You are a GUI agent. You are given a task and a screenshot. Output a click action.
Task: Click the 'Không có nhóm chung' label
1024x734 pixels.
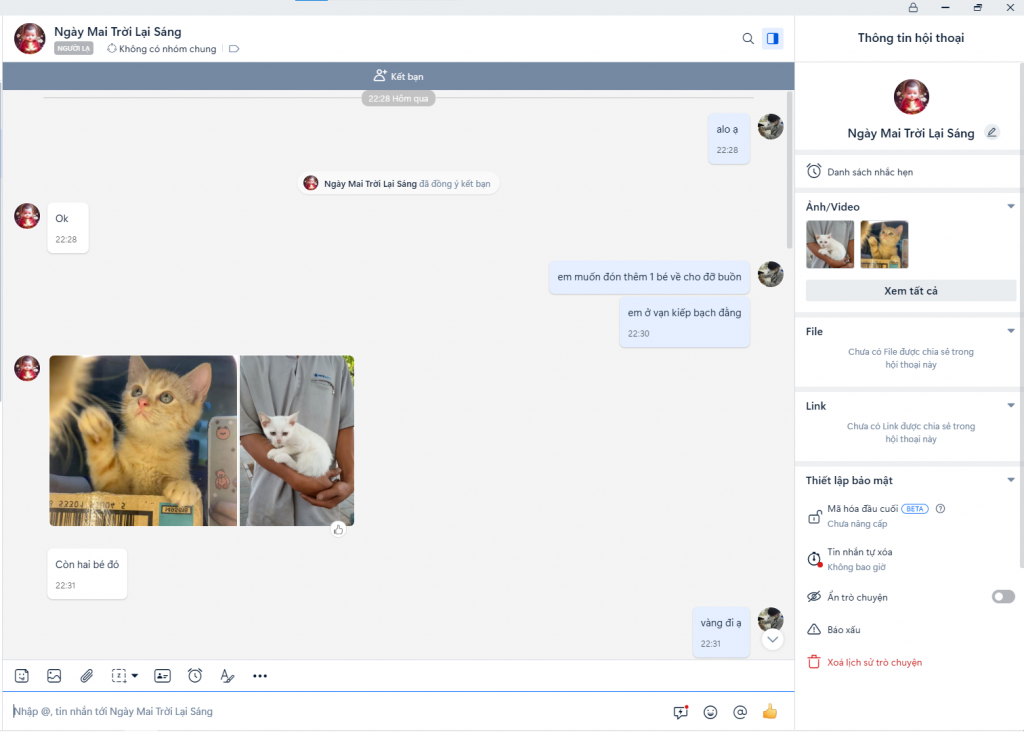coord(167,49)
